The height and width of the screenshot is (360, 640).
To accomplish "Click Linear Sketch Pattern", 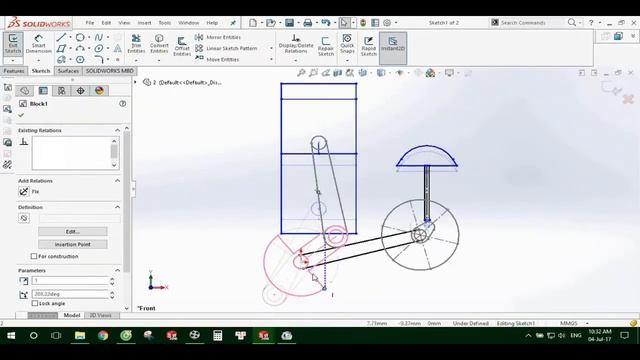I will pyautogui.click(x=226, y=48).
